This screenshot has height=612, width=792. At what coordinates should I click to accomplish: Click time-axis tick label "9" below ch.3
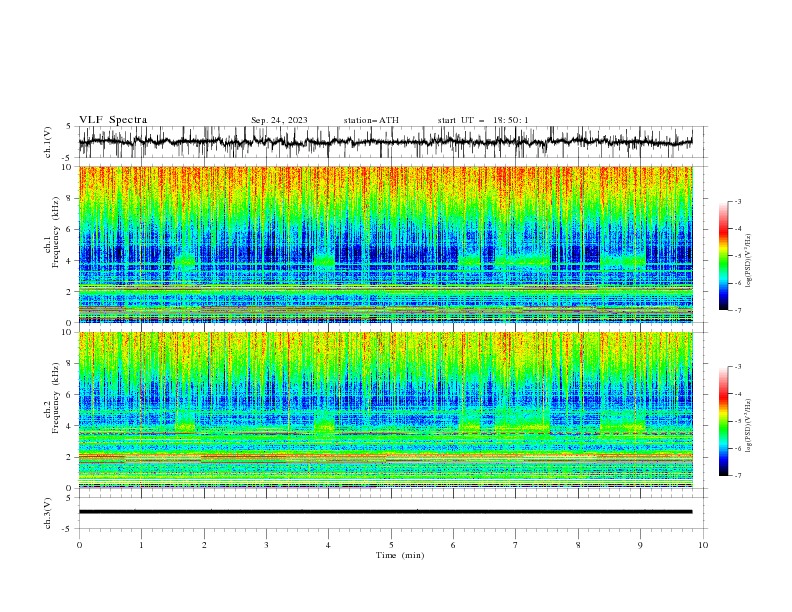tap(640, 545)
